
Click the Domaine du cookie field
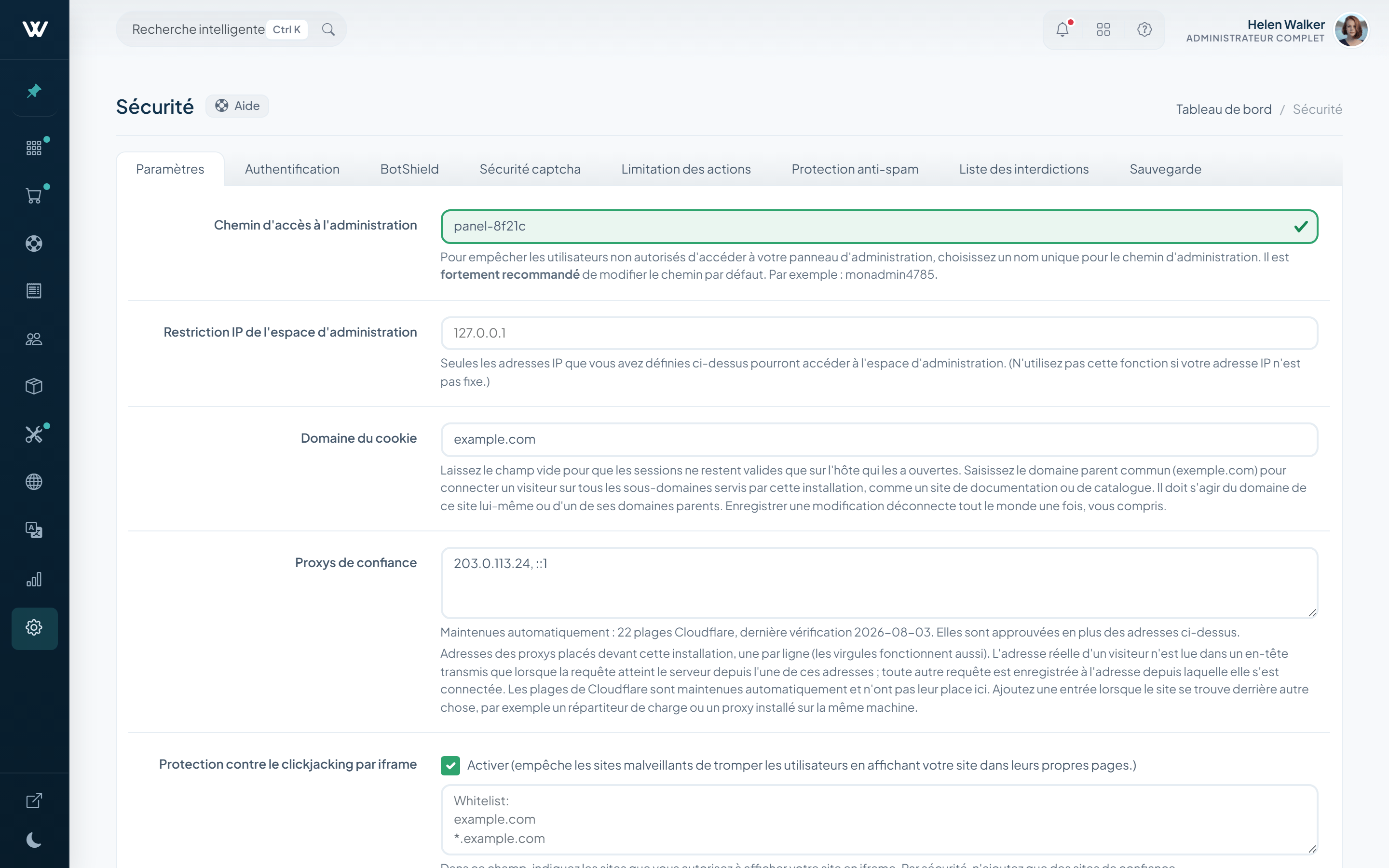(879, 440)
